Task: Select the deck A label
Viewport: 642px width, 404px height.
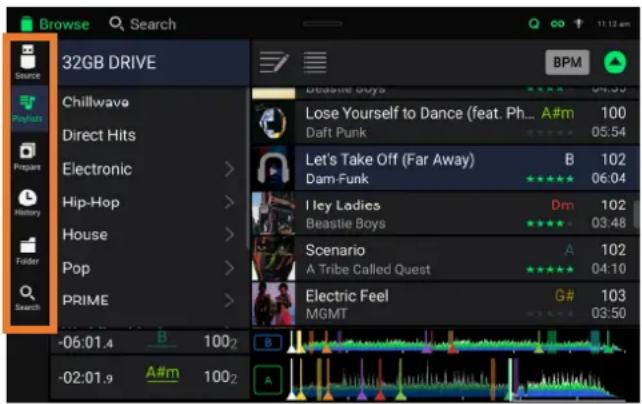Action: coord(268,380)
